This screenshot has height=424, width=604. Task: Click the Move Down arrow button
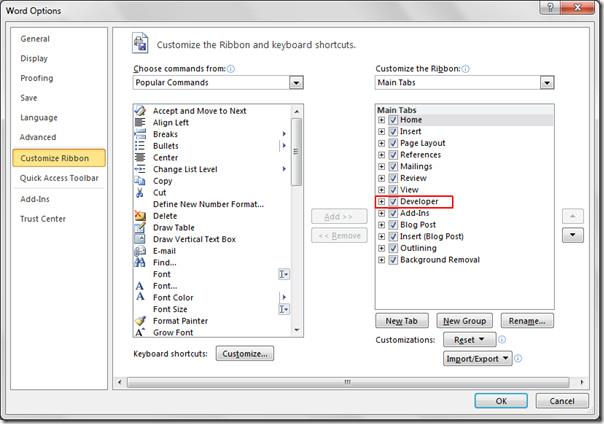[x=573, y=235]
